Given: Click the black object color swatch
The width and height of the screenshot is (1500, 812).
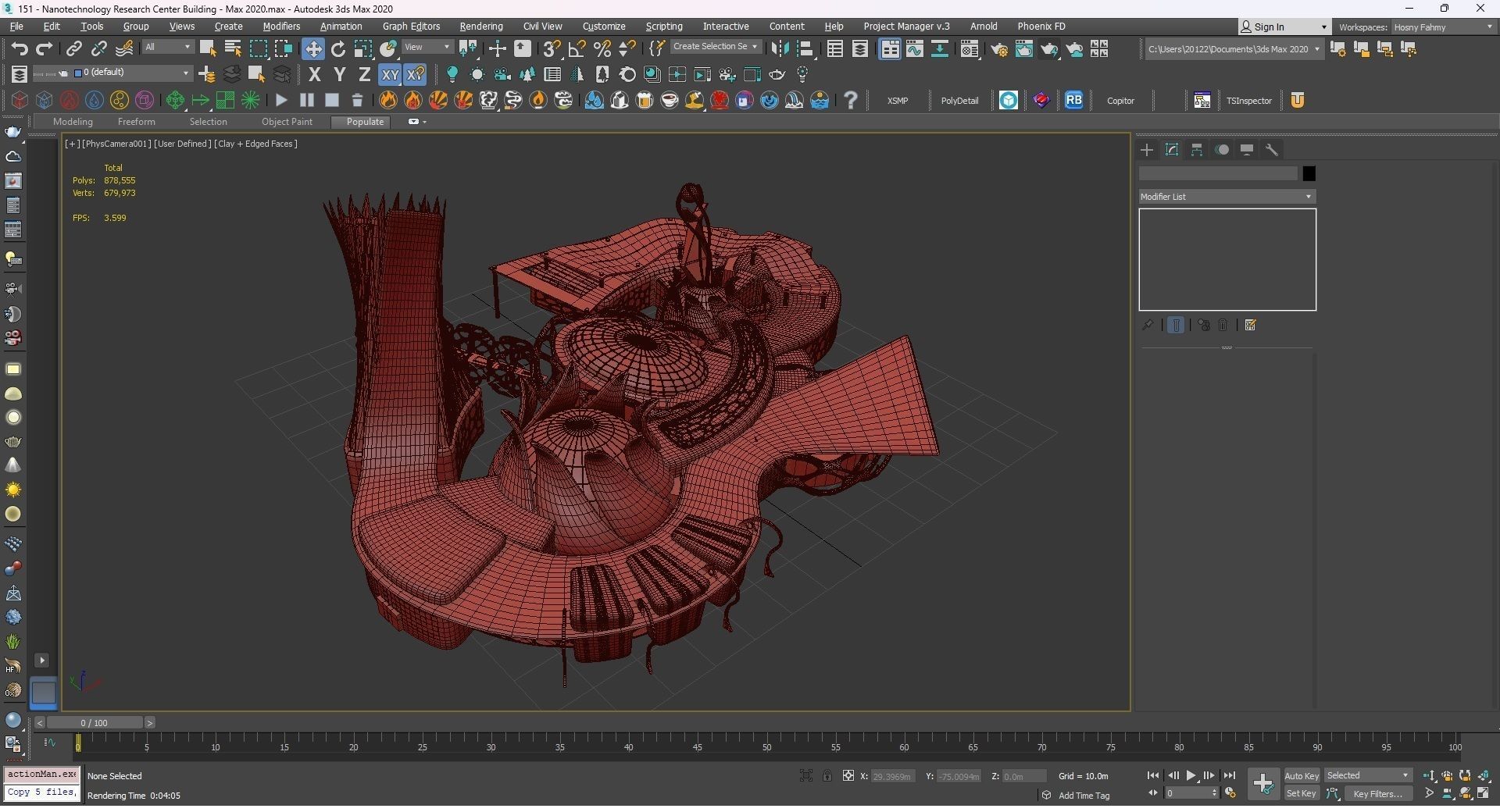Looking at the screenshot, I should tap(1309, 174).
